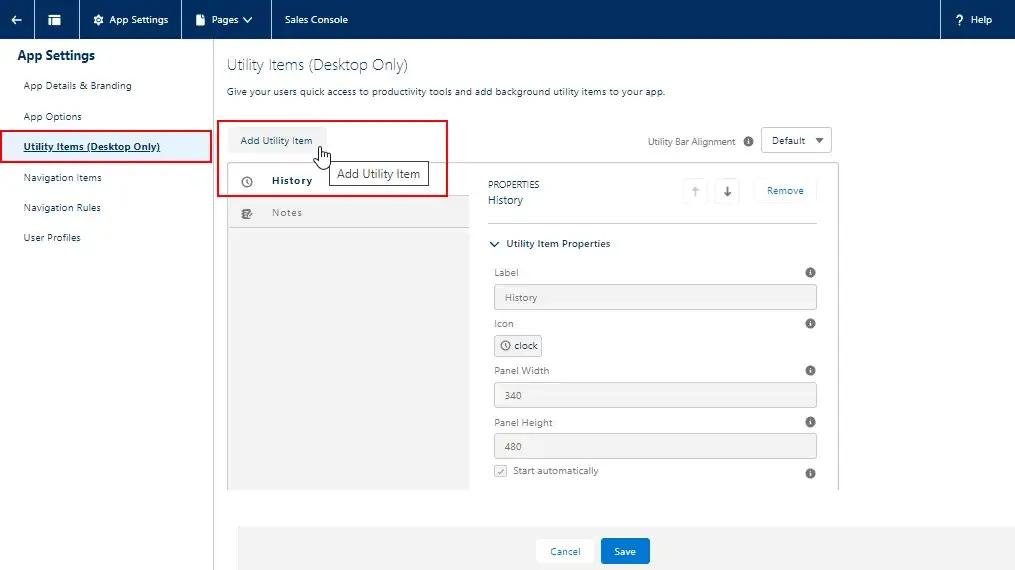This screenshot has width=1015, height=570.
Task: Click the back arrow icon
Action: tap(17, 20)
